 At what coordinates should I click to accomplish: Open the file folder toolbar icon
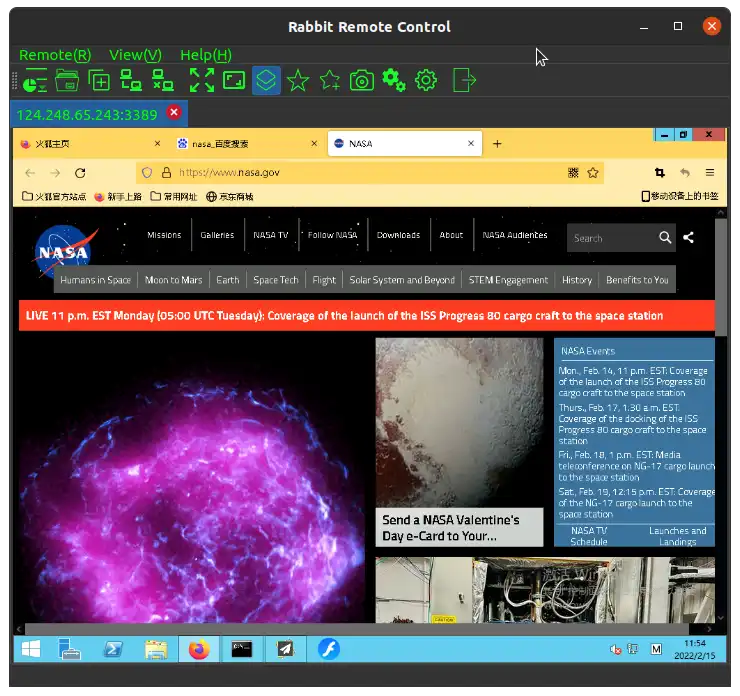67,80
